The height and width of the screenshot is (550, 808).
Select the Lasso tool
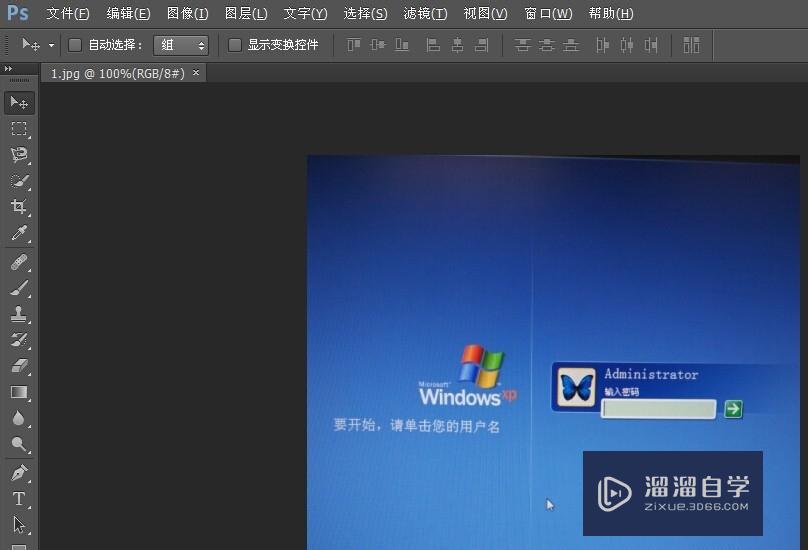(x=19, y=155)
